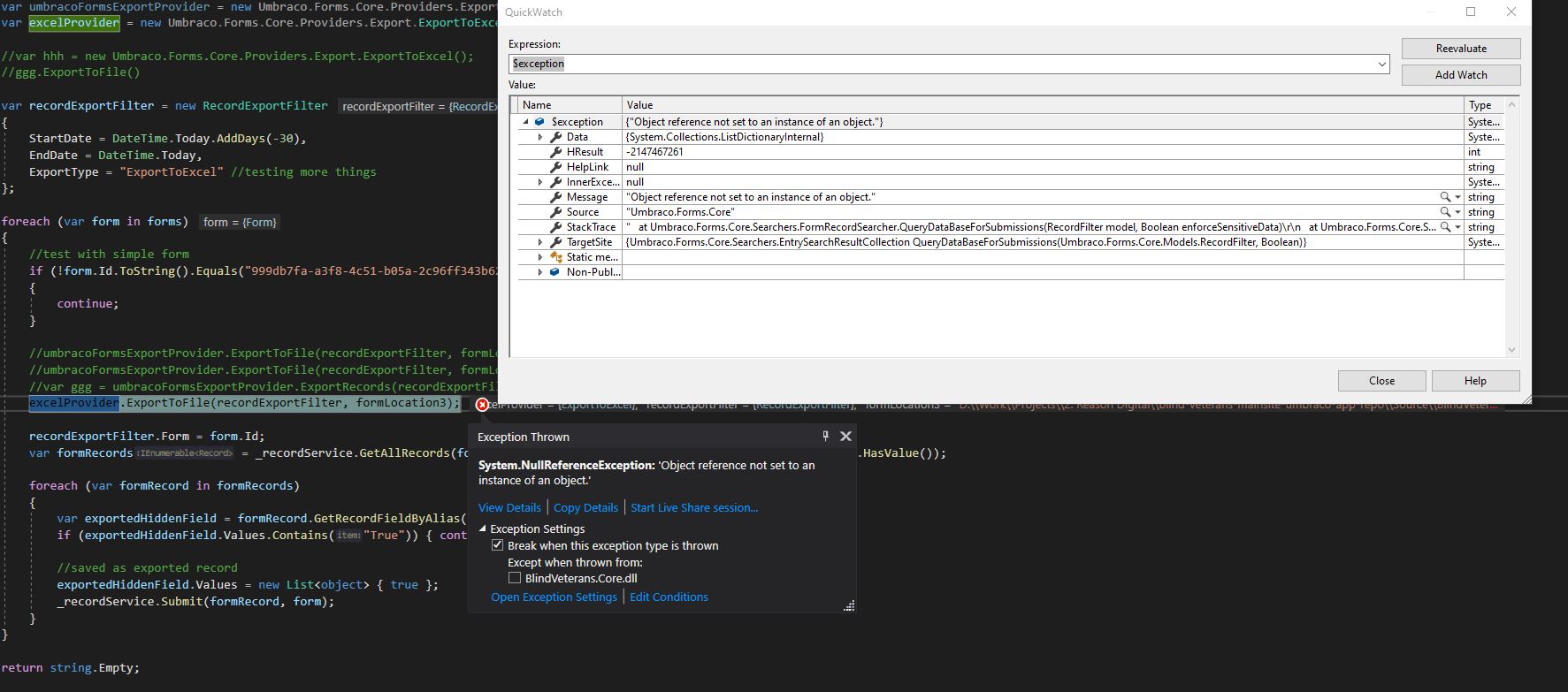Expand the InnerException node
This screenshot has width=1568, height=692.
(x=540, y=182)
